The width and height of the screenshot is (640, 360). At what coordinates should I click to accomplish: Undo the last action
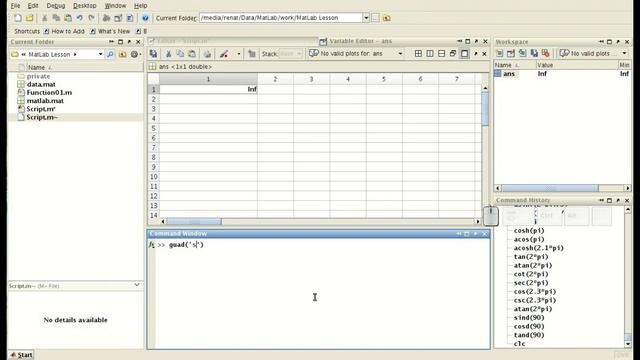(80, 18)
